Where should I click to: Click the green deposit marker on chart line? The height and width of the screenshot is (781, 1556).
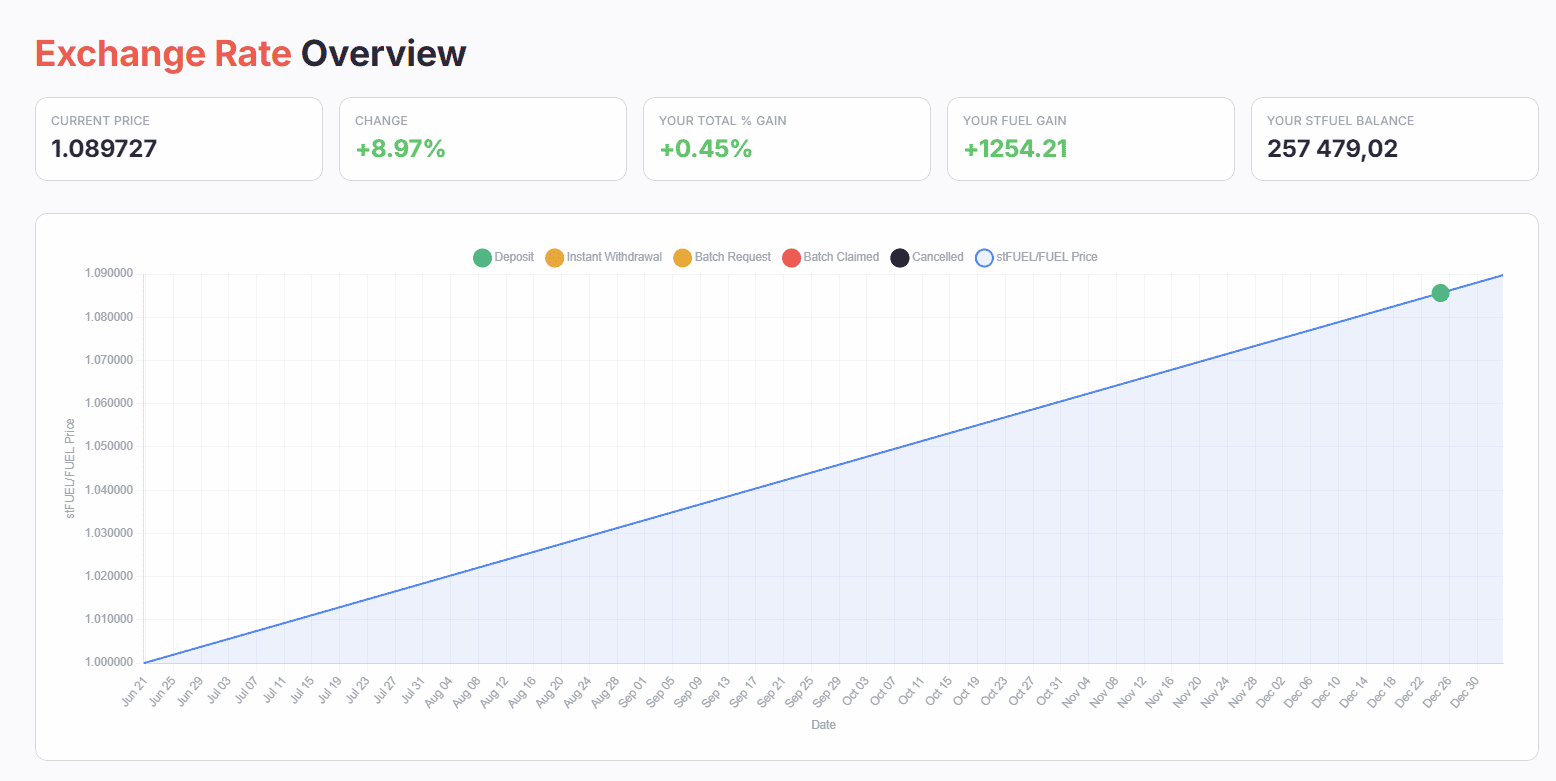tap(1440, 293)
